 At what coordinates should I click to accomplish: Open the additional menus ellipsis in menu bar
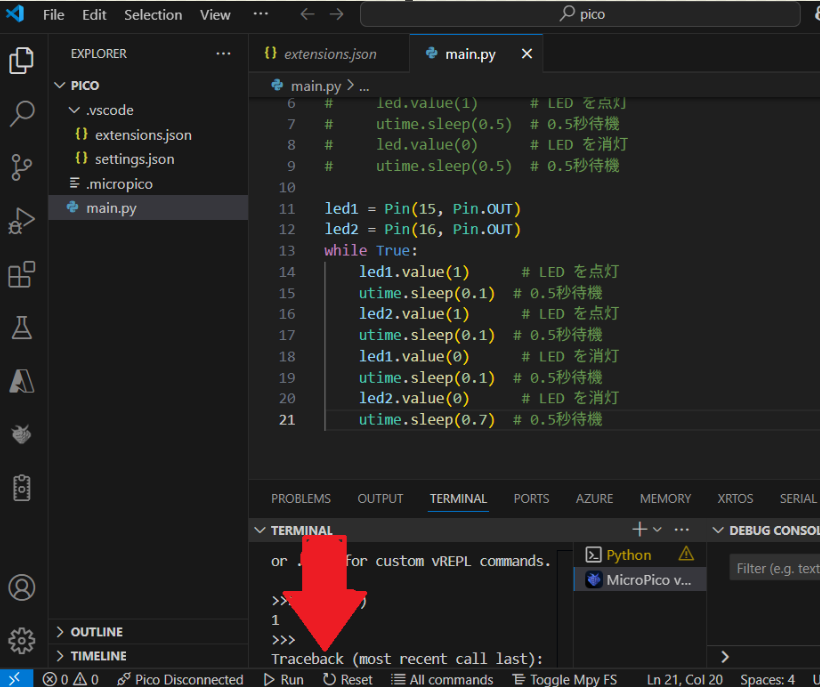[260, 14]
